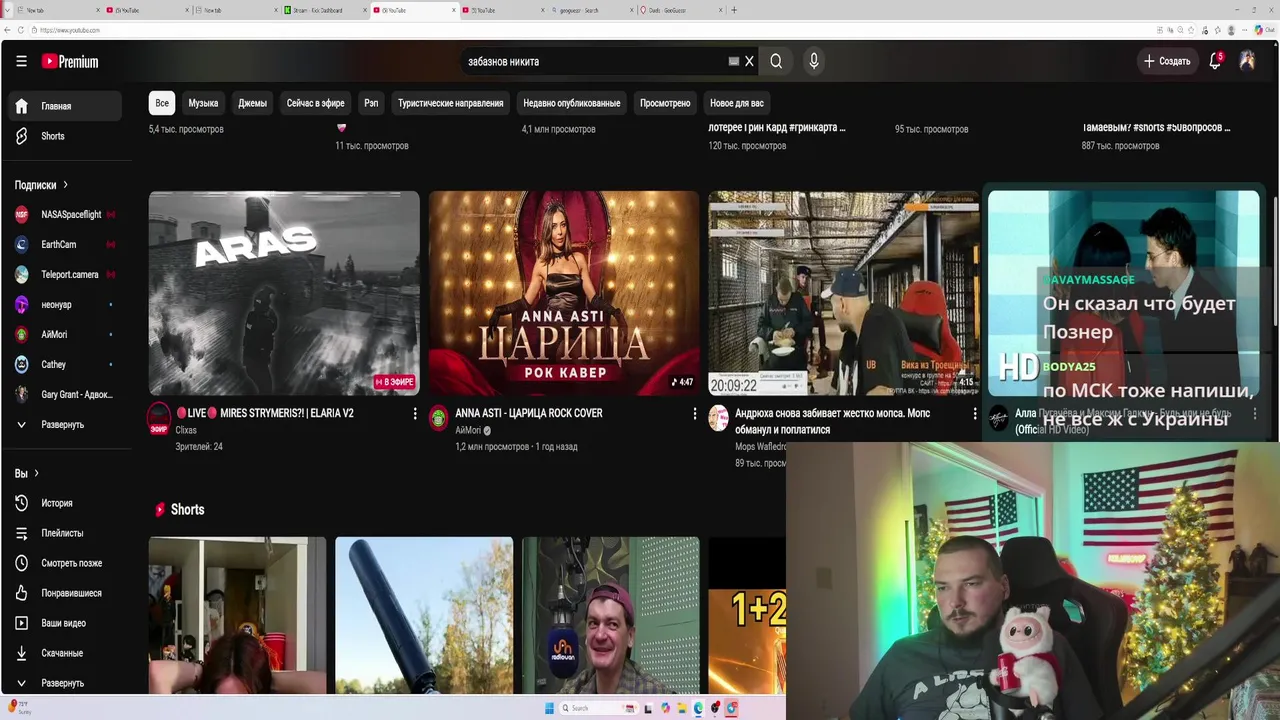Run search with magnifier button
The width and height of the screenshot is (1280, 720).
(x=776, y=61)
